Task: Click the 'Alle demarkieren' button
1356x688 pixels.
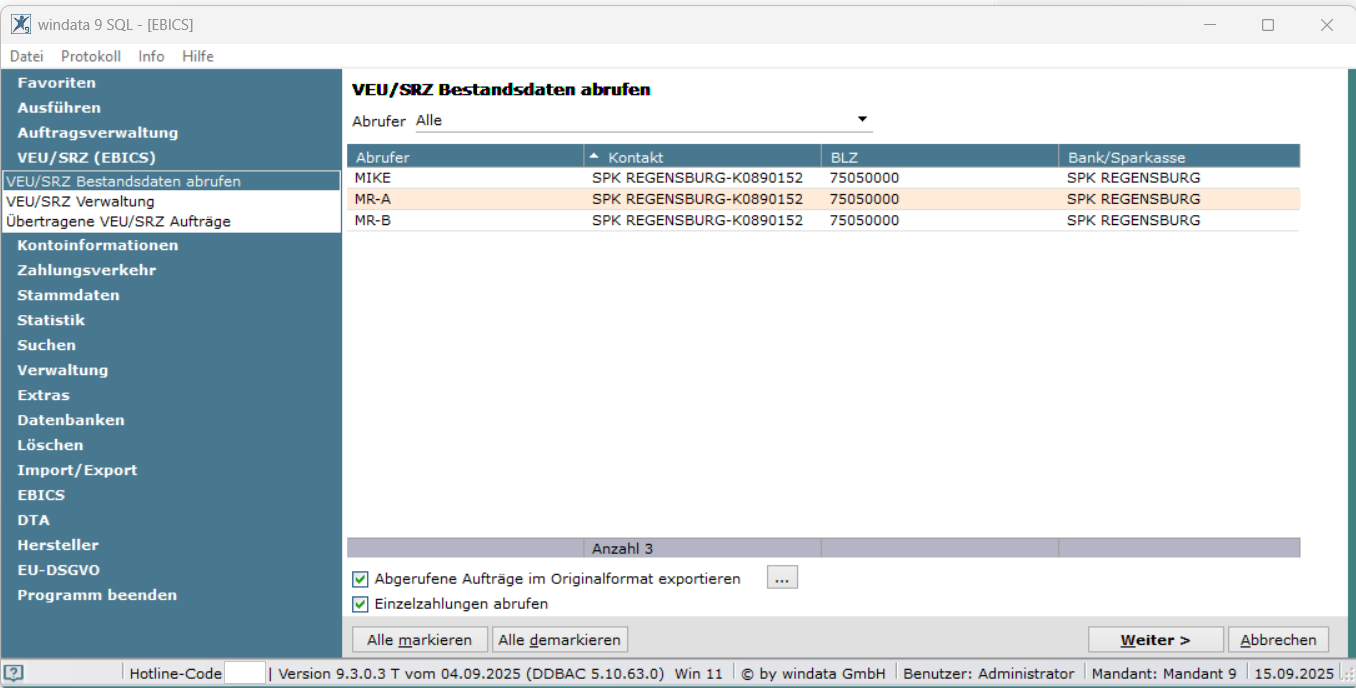Action: tap(560, 640)
